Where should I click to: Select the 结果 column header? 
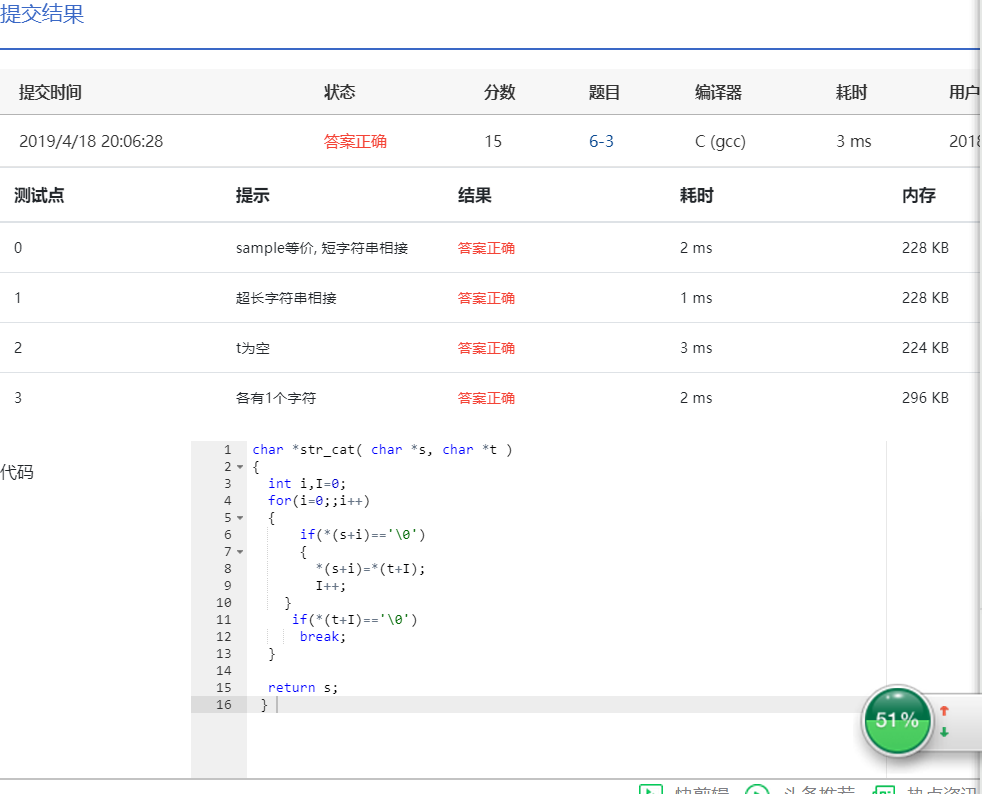pyautogui.click(x=474, y=195)
